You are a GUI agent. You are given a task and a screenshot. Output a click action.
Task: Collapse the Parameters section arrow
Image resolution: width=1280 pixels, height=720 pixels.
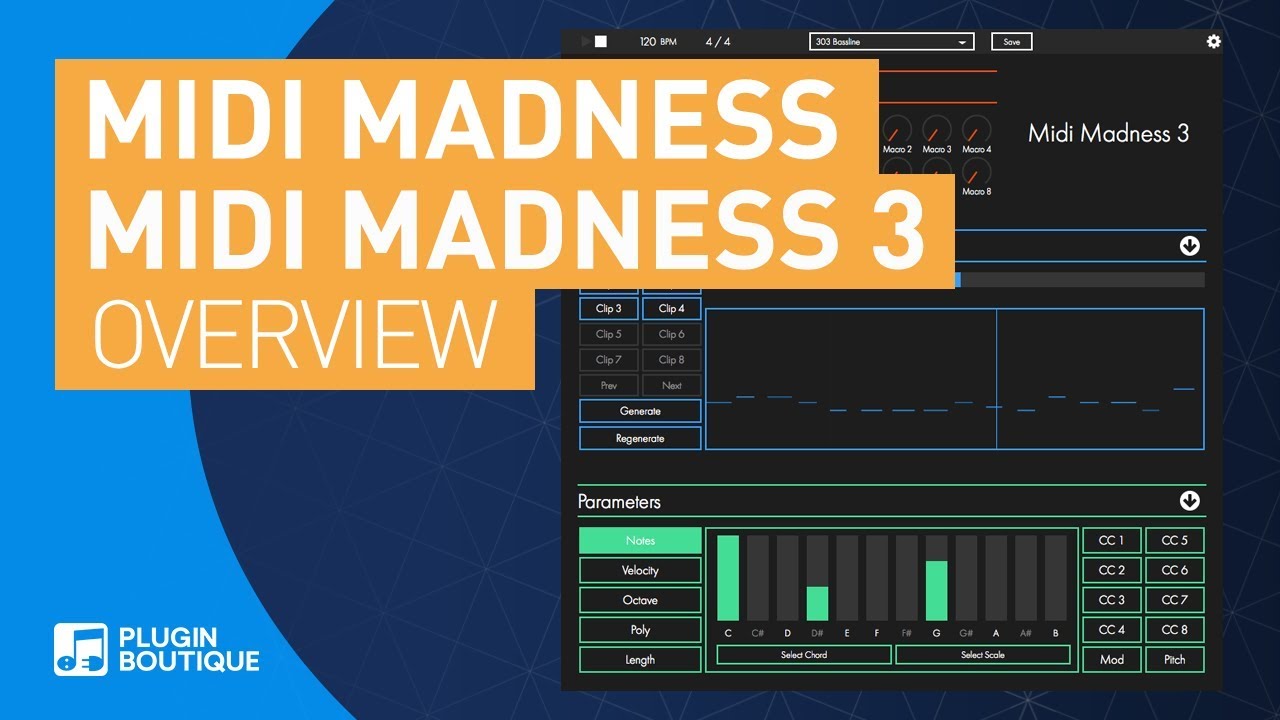(x=1189, y=501)
